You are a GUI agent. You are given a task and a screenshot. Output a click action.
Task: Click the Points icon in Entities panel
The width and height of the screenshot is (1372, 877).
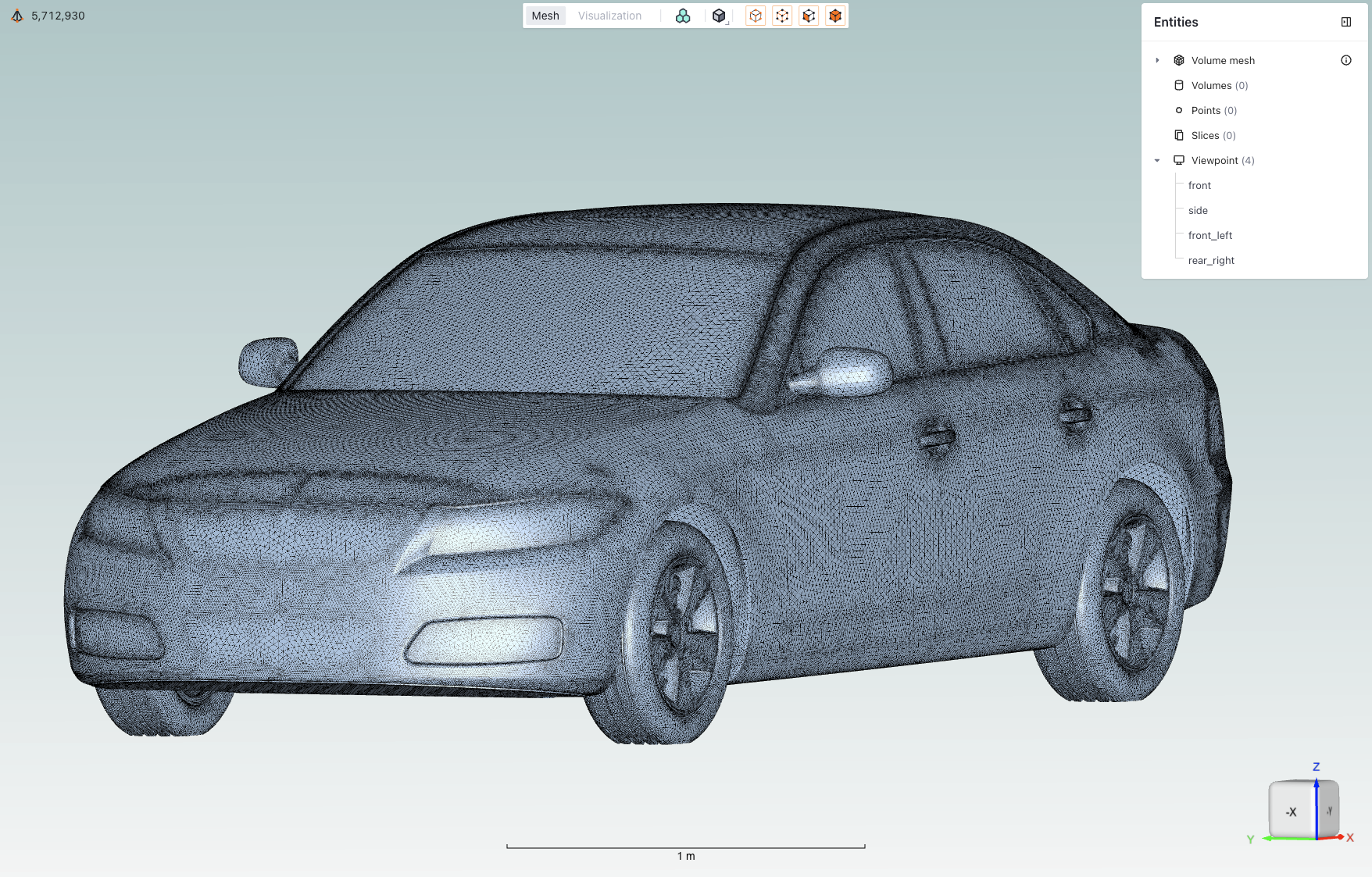[1179, 110]
